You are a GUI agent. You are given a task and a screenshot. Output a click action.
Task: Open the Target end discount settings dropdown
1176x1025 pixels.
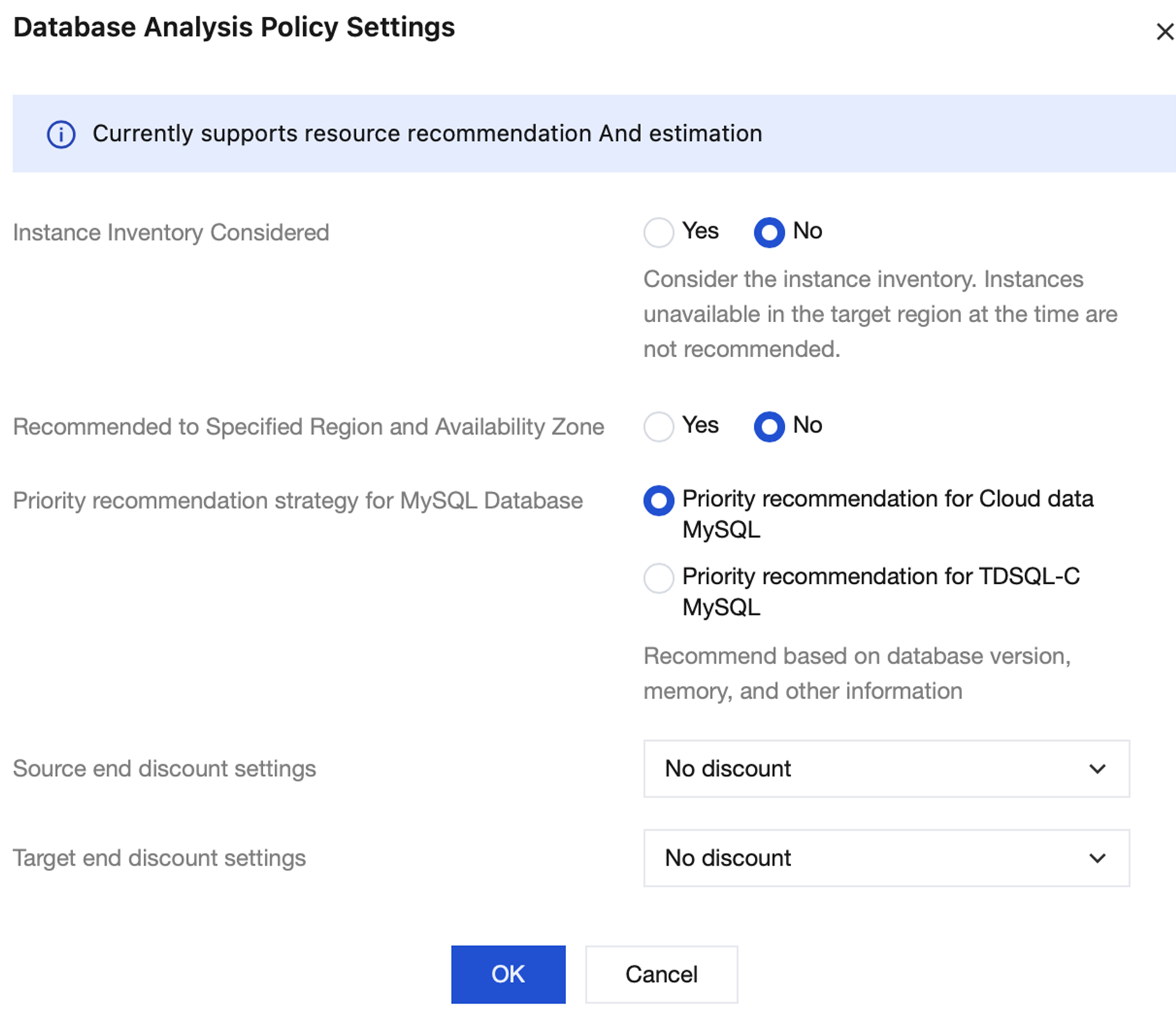(886, 858)
